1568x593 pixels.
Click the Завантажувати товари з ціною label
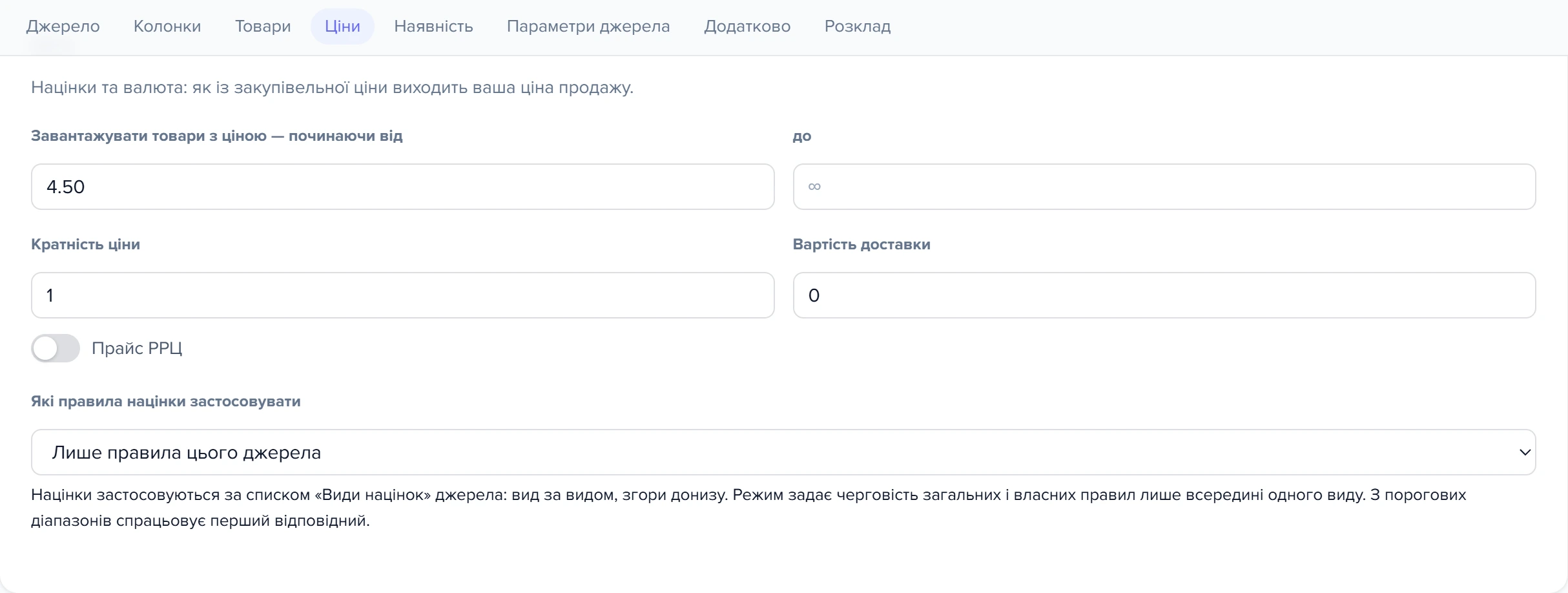pos(217,136)
